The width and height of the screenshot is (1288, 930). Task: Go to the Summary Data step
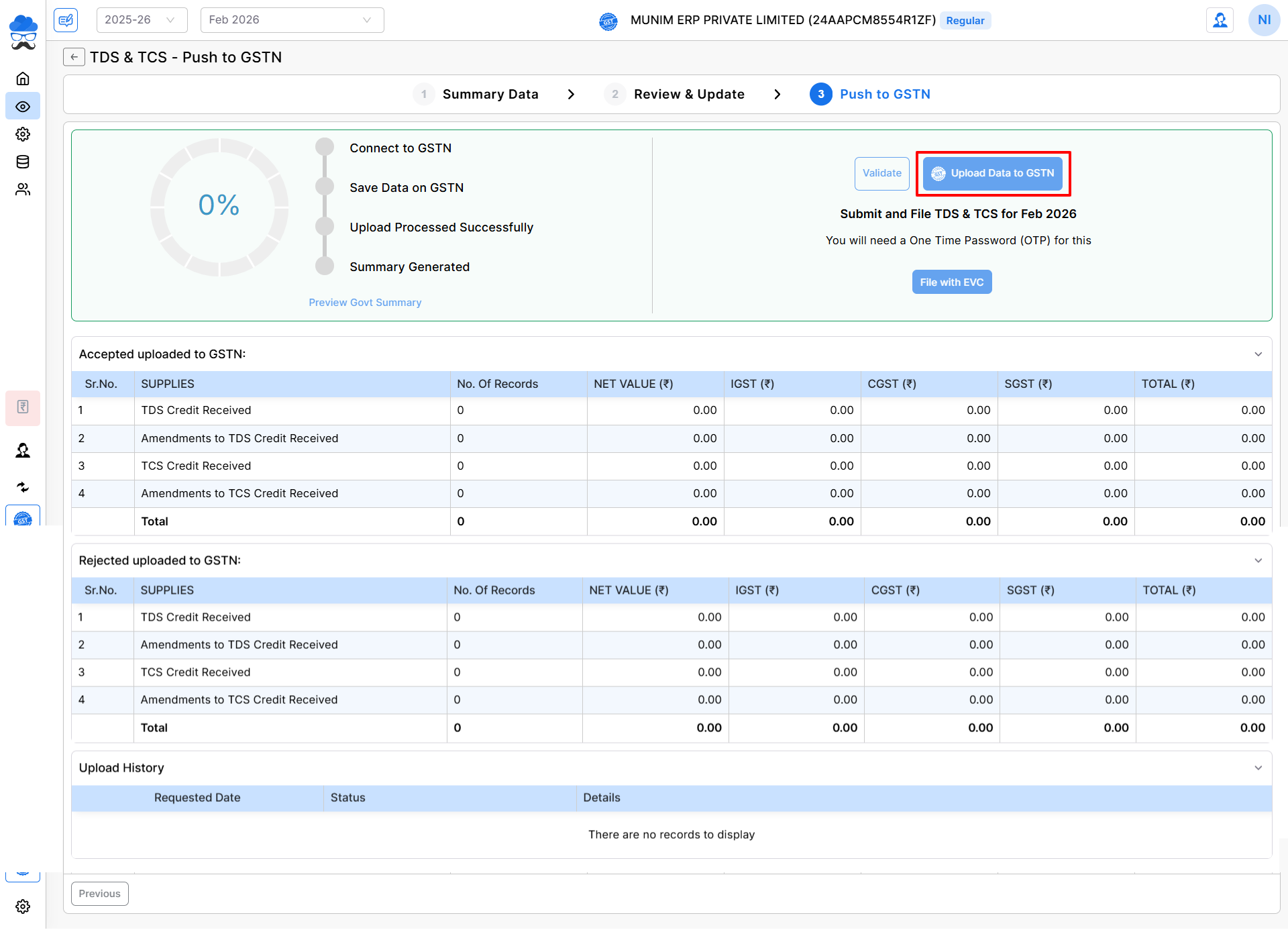point(490,95)
